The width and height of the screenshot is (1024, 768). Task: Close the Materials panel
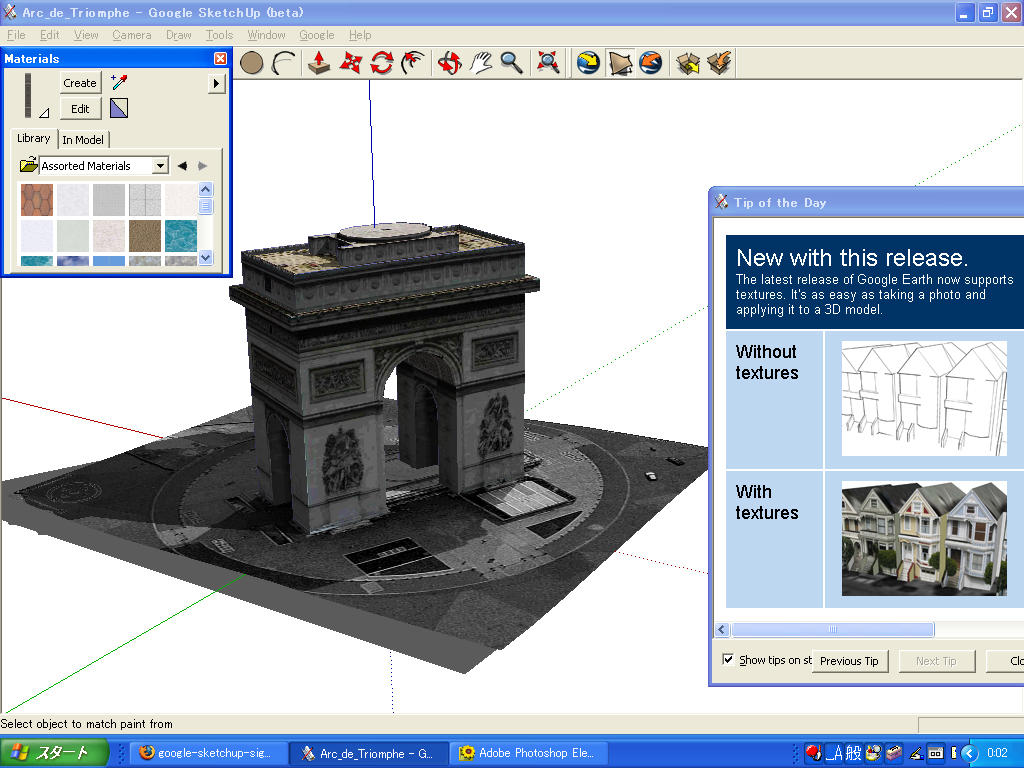point(221,59)
